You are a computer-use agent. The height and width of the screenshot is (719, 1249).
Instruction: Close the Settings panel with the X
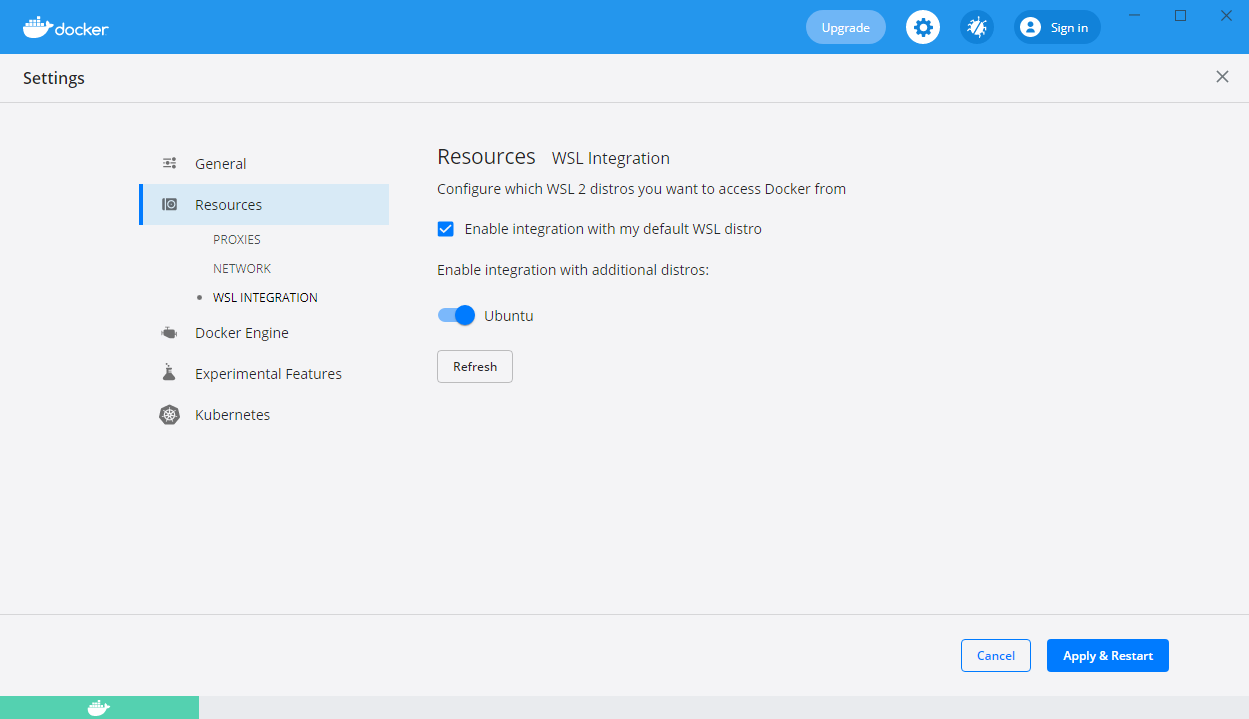(1222, 76)
